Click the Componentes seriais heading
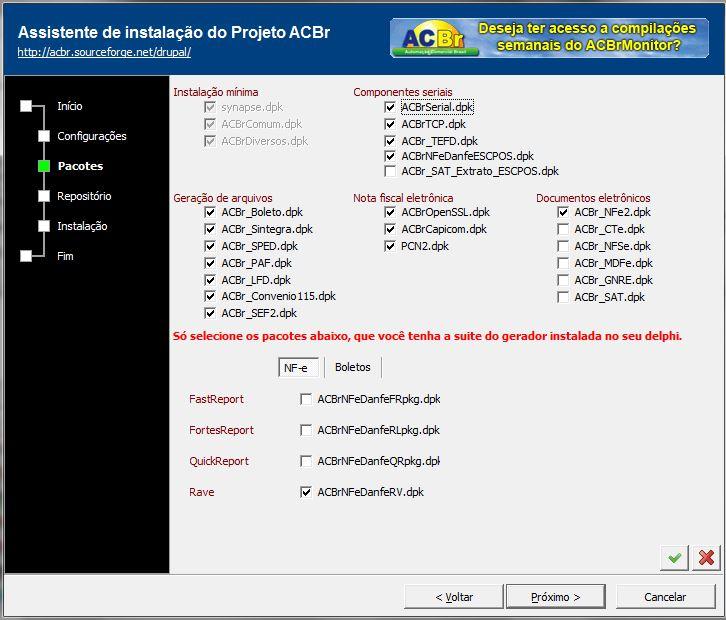 pos(403,92)
